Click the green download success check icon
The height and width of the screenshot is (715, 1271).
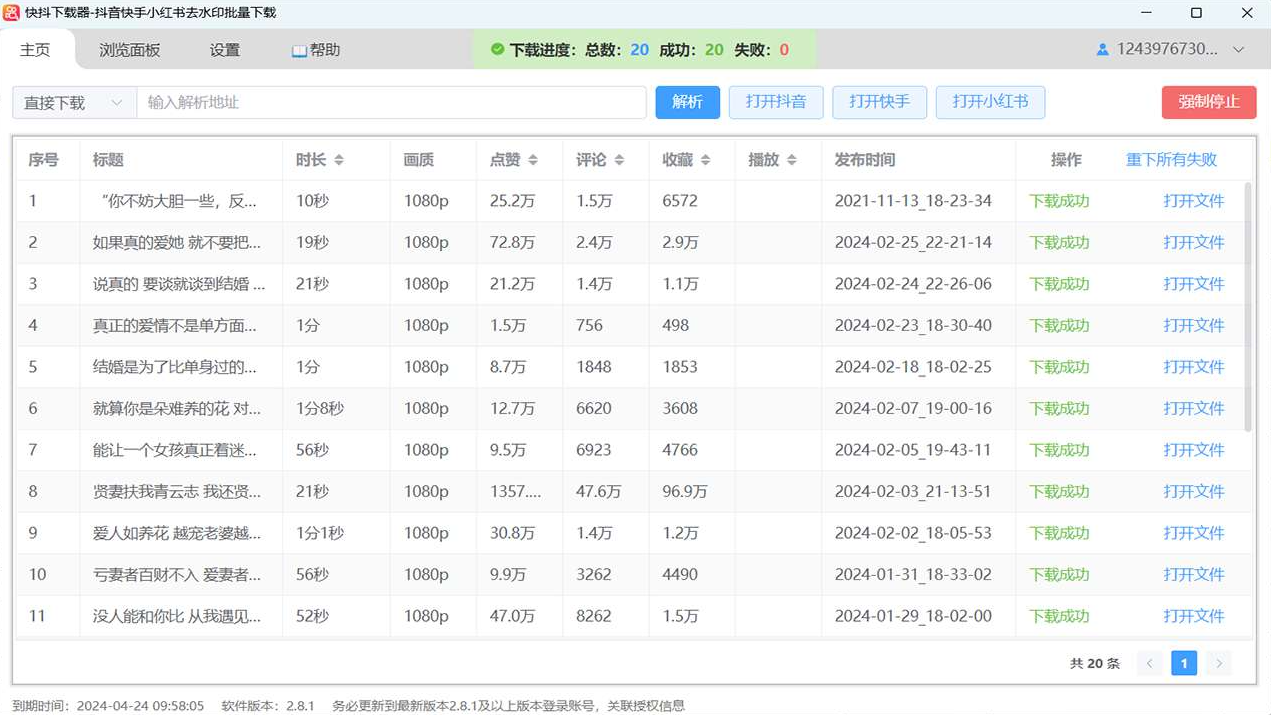[x=497, y=50]
